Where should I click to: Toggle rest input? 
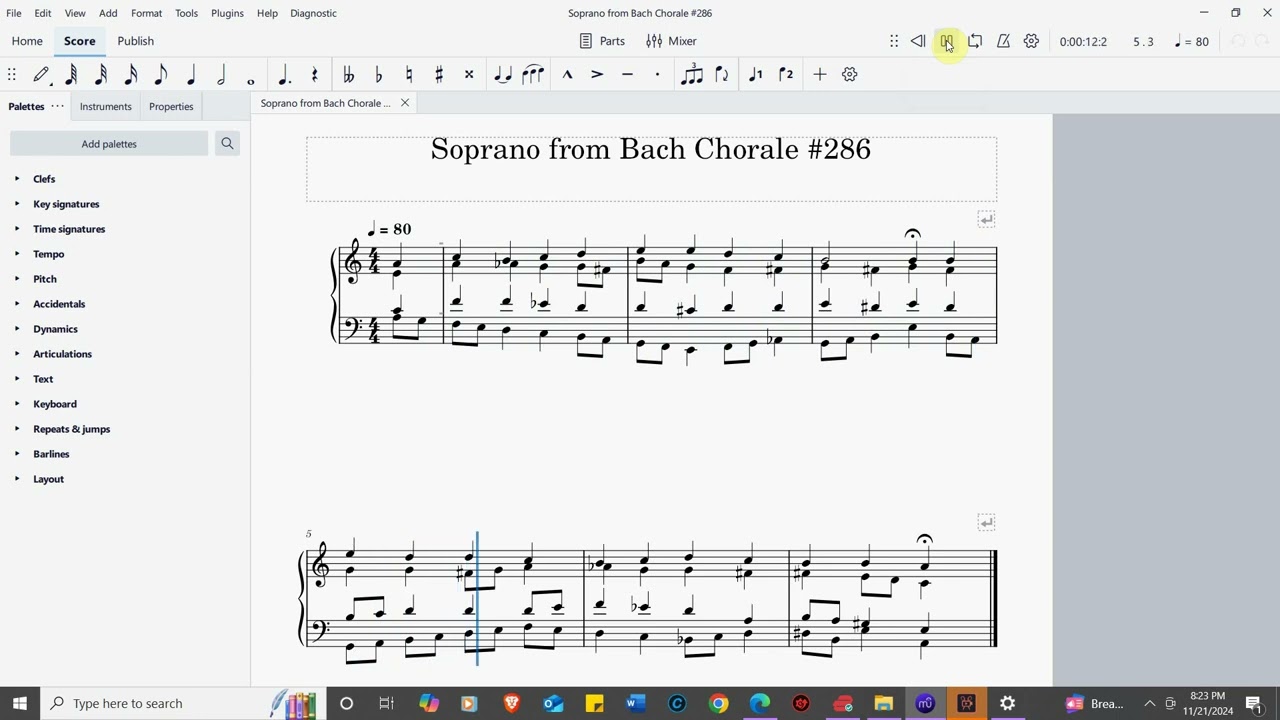point(314,74)
